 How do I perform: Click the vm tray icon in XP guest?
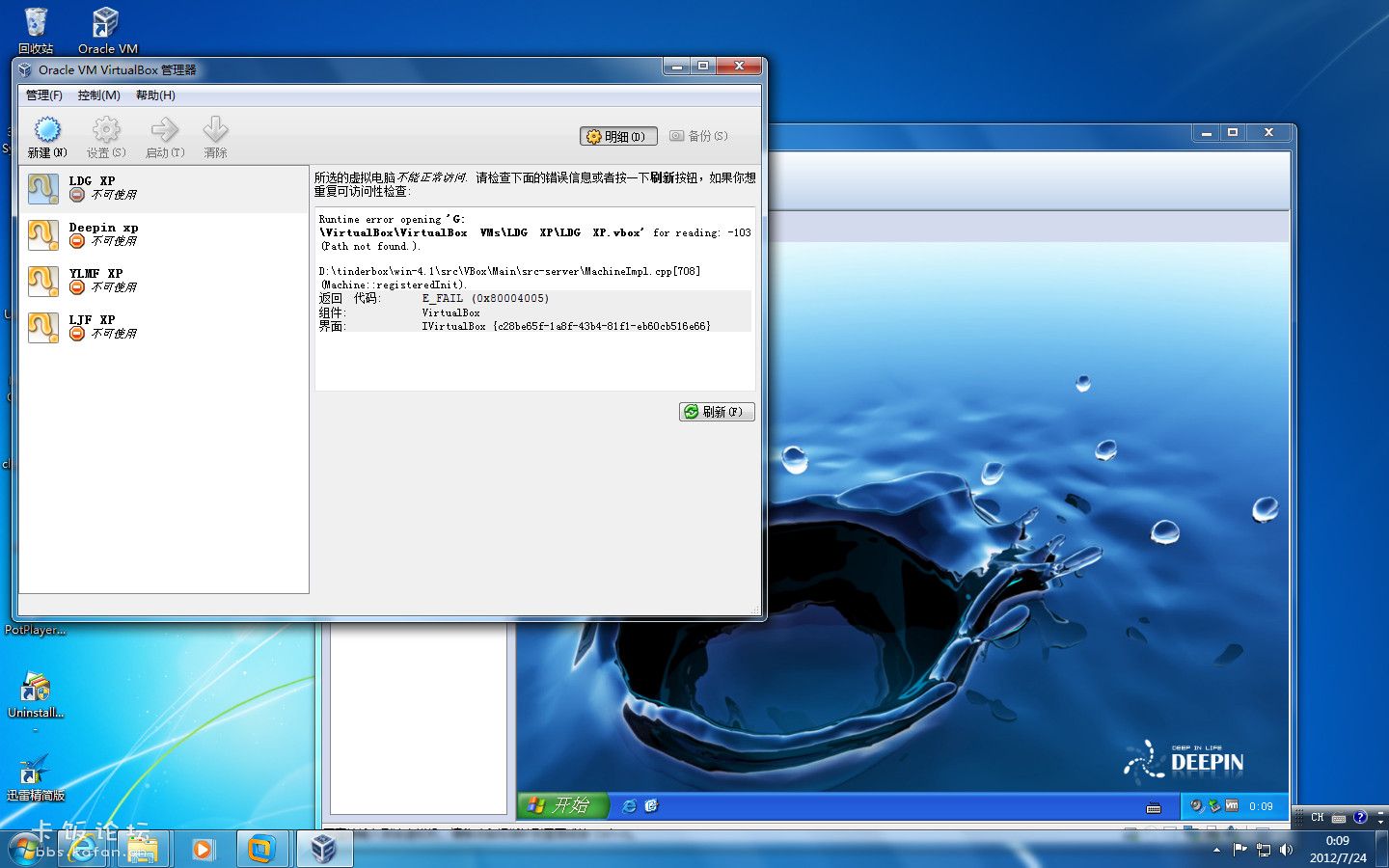click(1232, 806)
